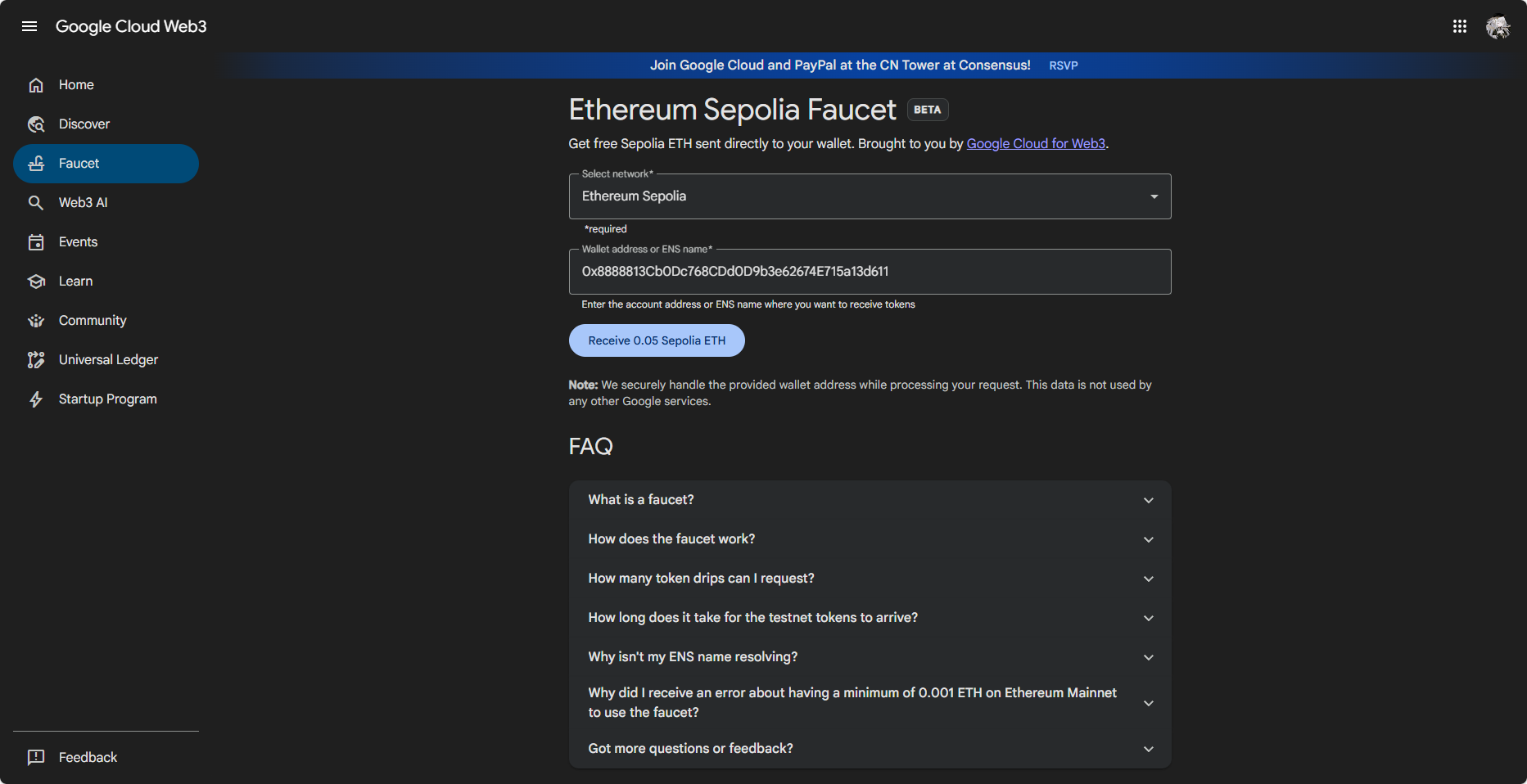Expand the 'What is a faucet?' question
The height and width of the screenshot is (784, 1527).
870,500
